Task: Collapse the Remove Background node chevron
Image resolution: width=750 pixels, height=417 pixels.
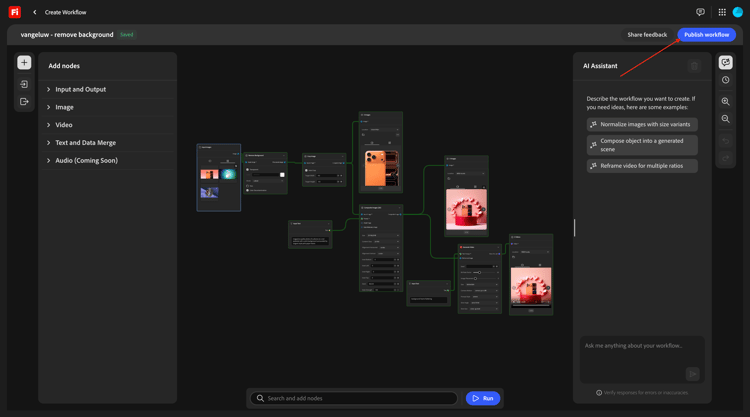Action: (x=284, y=155)
